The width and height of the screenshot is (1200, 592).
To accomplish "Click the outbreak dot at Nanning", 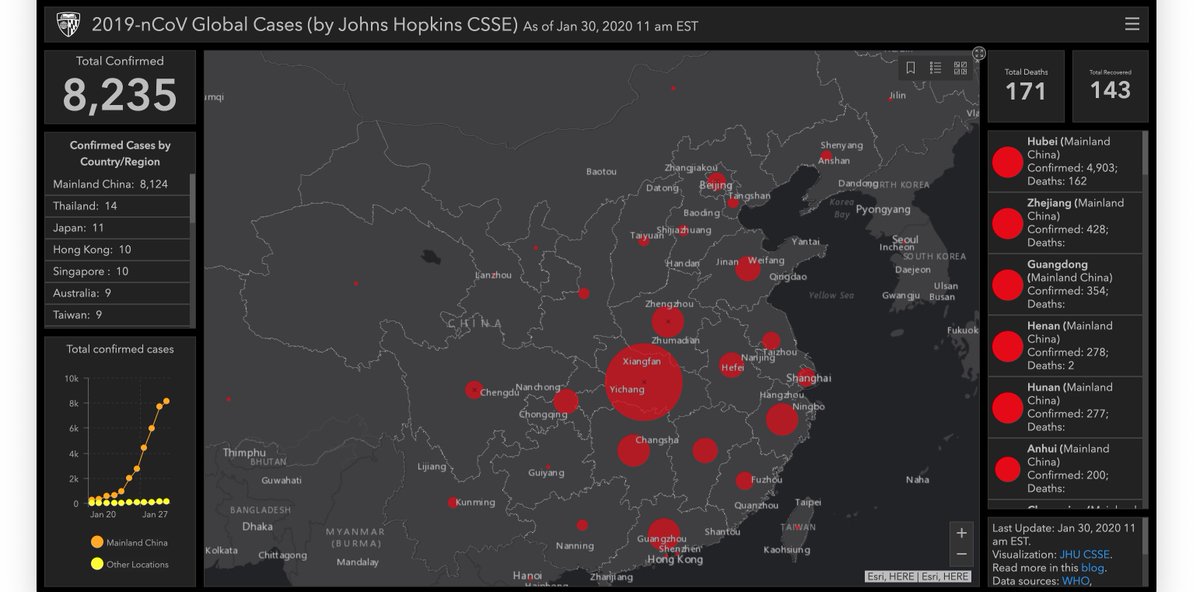I will pos(582,525).
